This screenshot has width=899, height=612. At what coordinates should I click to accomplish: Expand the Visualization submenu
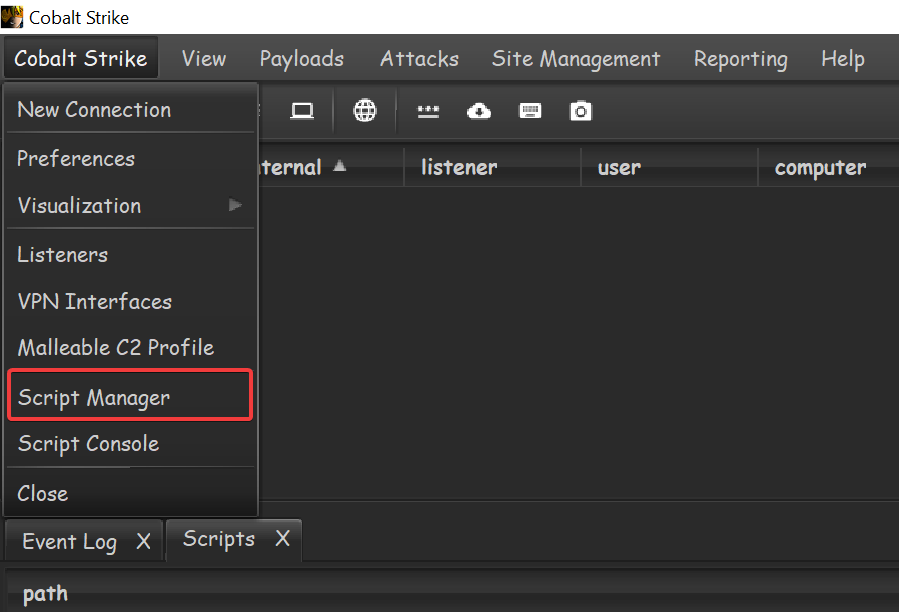[131, 205]
